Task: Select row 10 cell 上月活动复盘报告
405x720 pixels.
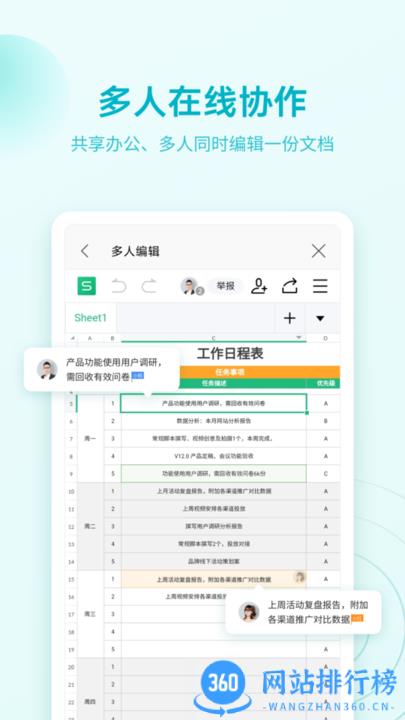Action: tap(214, 491)
